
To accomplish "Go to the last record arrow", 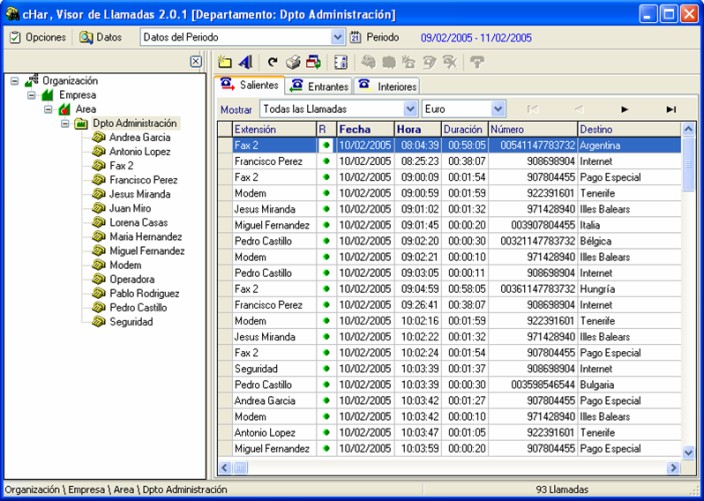I will point(671,108).
